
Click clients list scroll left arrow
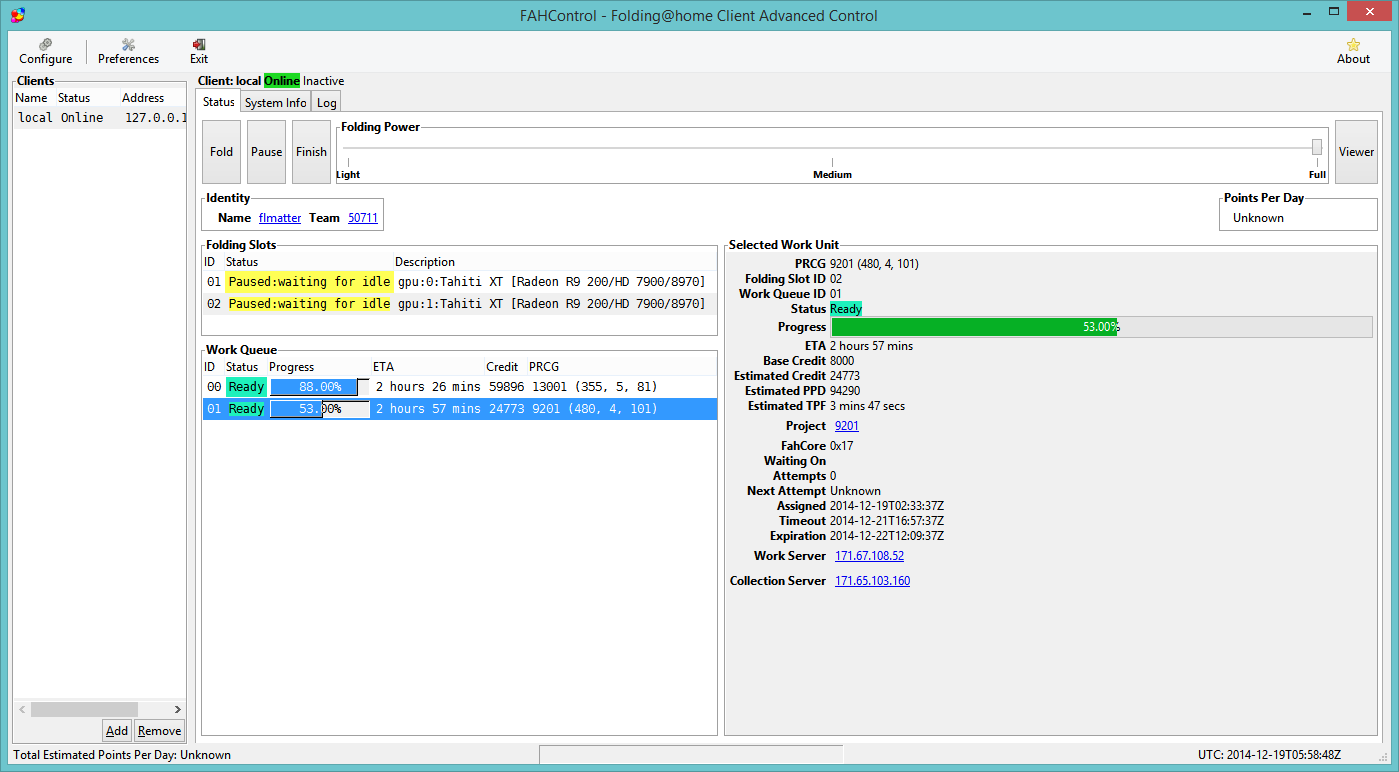point(22,709)
